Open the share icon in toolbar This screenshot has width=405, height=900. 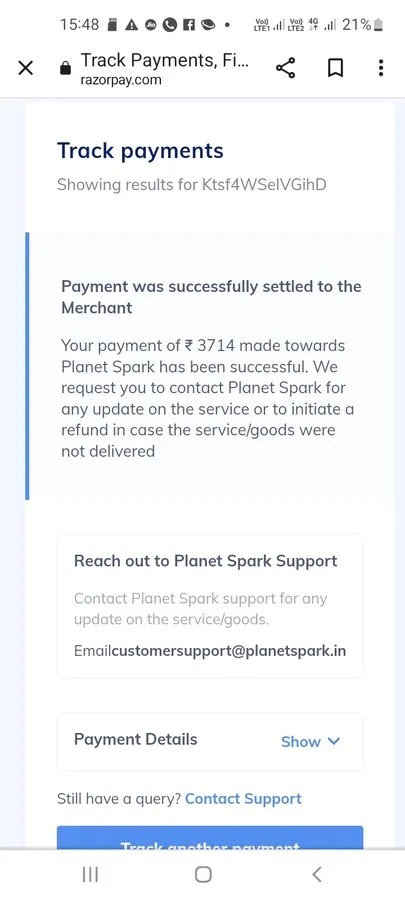285,68
